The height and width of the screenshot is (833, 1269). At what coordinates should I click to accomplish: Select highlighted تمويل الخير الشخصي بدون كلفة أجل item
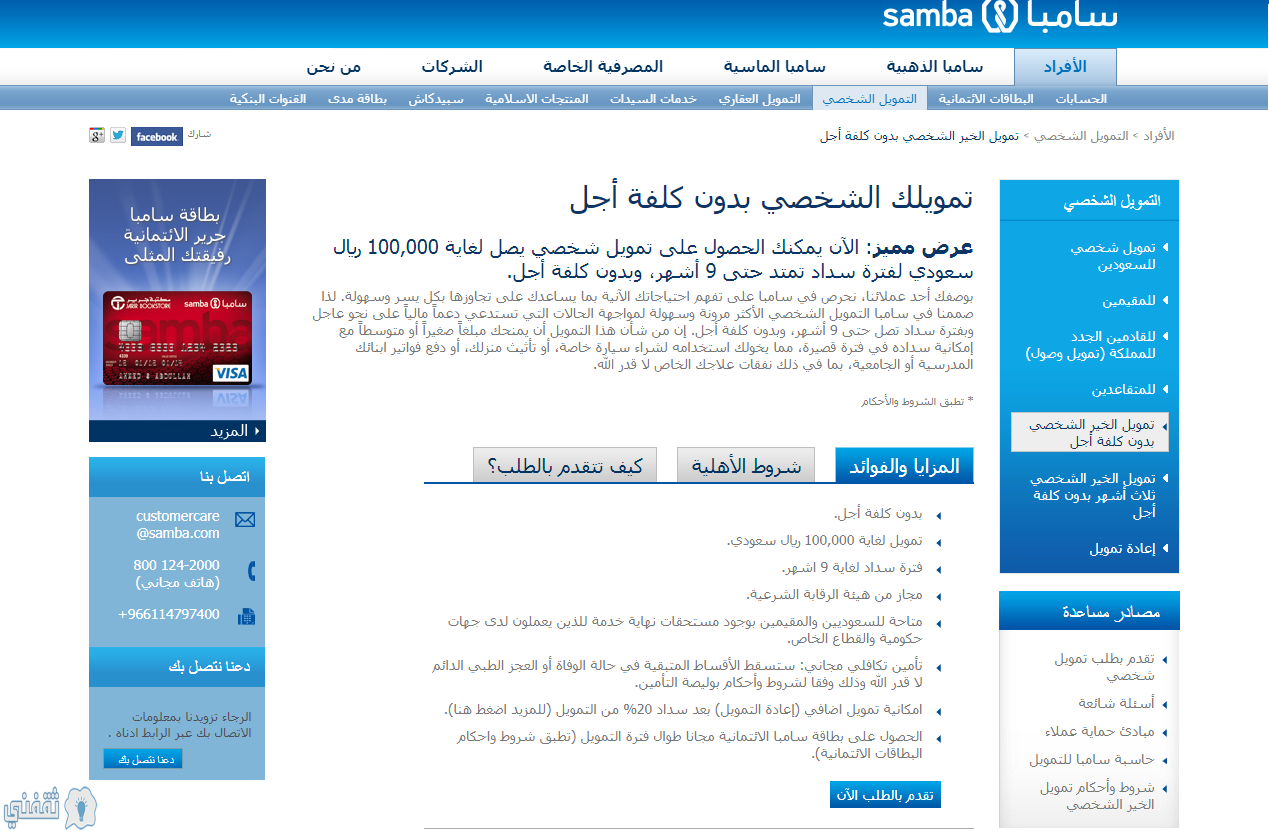[1090, 432]
